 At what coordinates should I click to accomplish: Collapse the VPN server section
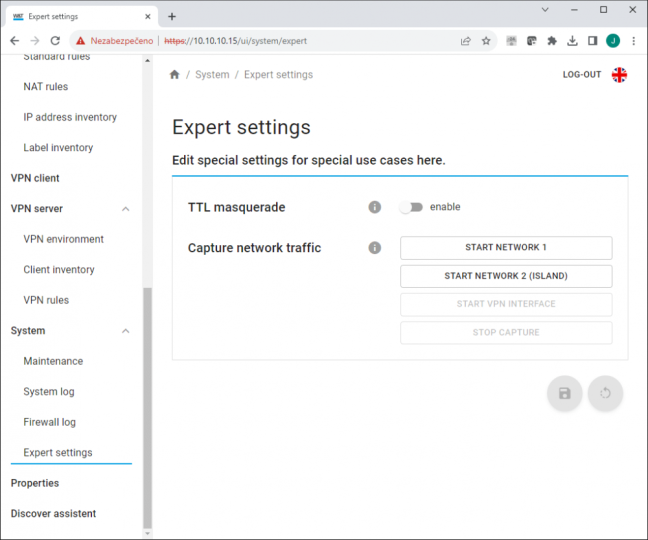tap(126, 209)
